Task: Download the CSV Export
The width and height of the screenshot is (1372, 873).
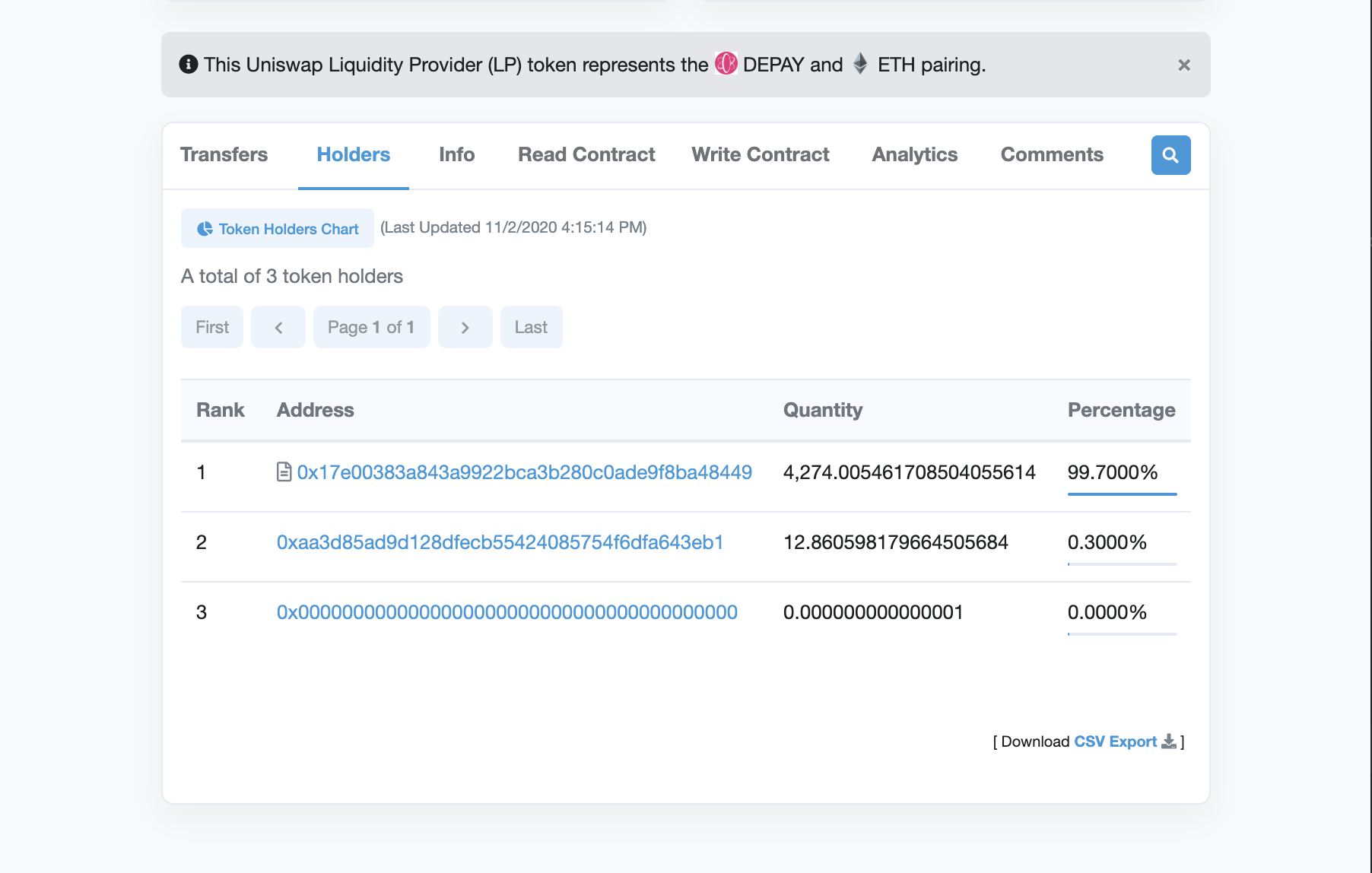Action: coord(1115,741)
